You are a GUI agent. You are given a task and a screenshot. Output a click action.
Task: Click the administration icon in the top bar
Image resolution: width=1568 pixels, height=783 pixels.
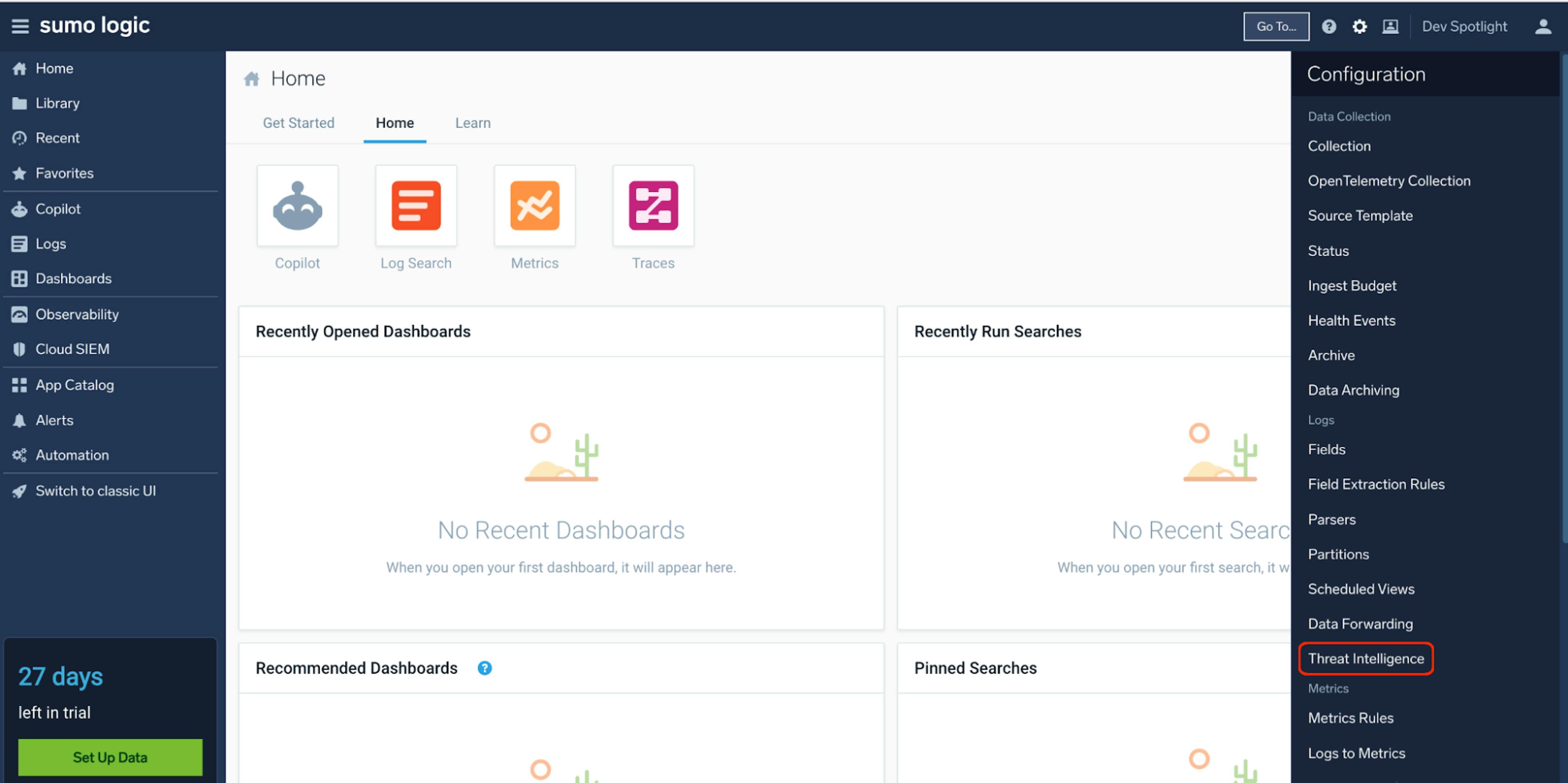(x=1390, y=26)
